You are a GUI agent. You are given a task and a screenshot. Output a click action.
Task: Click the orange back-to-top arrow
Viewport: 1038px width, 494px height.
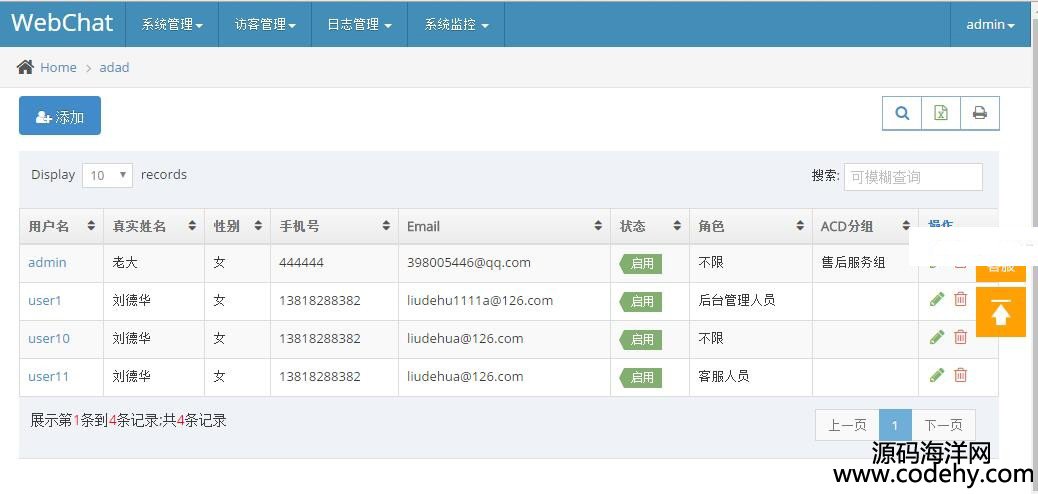tap(1001, 312)
